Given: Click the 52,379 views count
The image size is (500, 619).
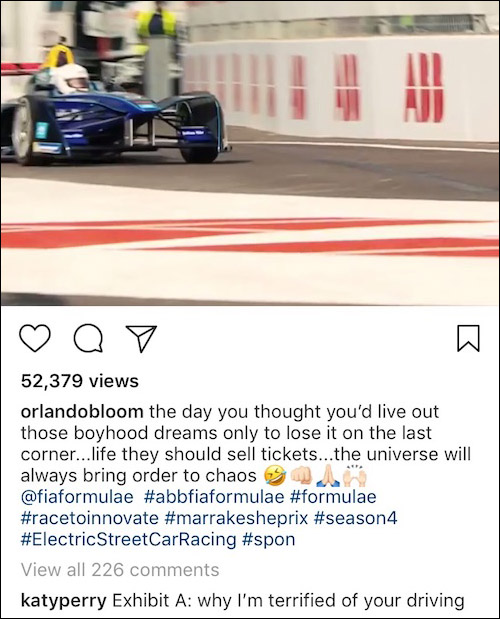Looking at the screenshot, I should click(80, 381).
